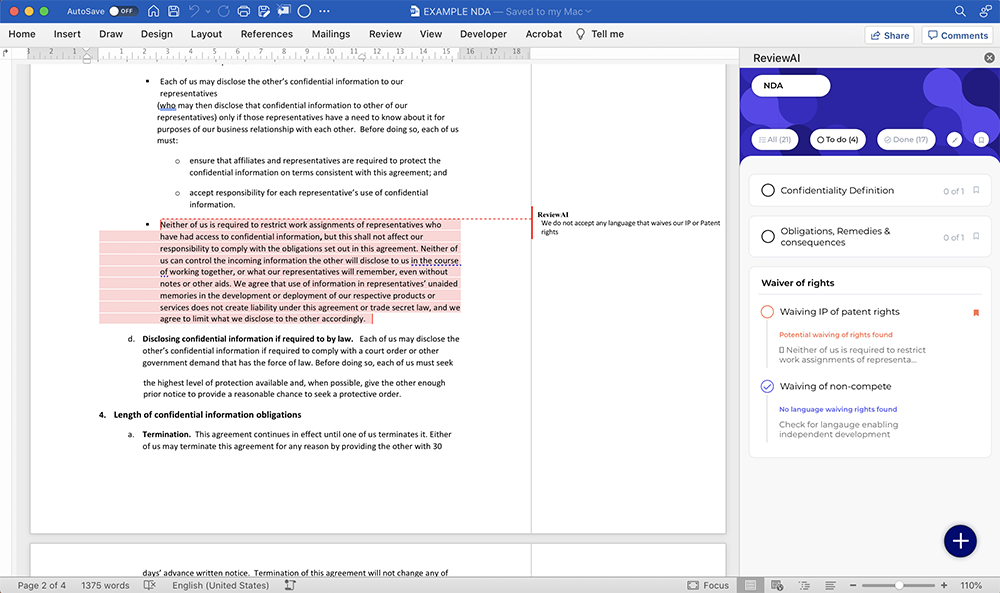
Task: Click the proofing book icon in status bar
Action: click(150, 585)
